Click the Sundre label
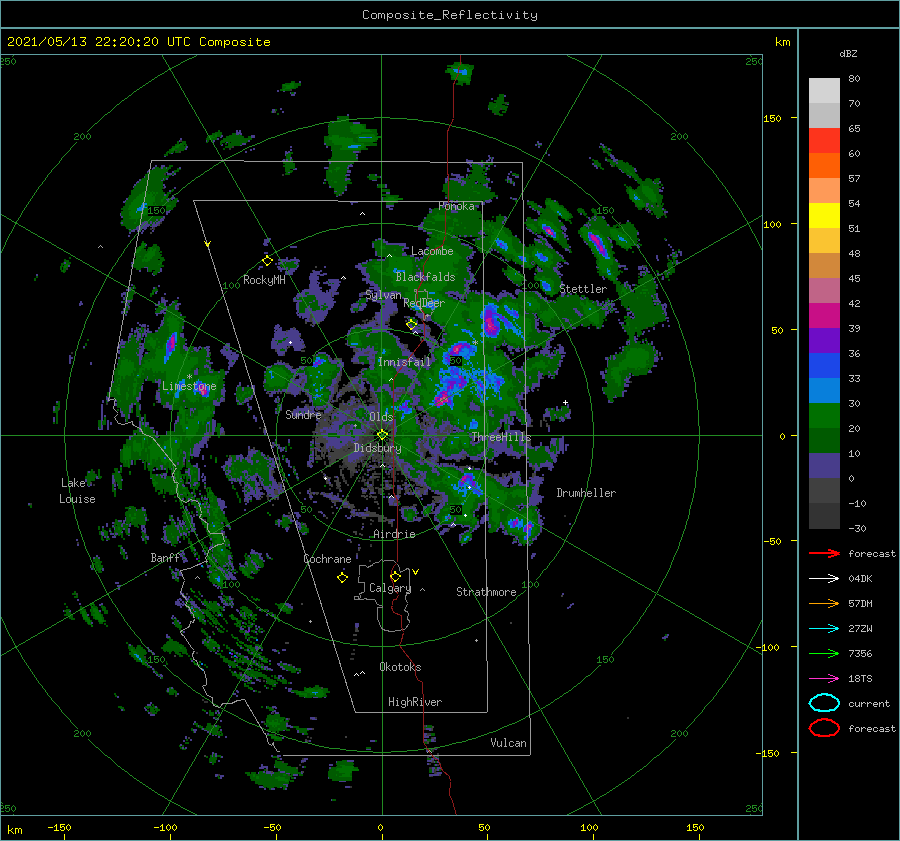Screen dimensions: 900x841 click(303, 414)
